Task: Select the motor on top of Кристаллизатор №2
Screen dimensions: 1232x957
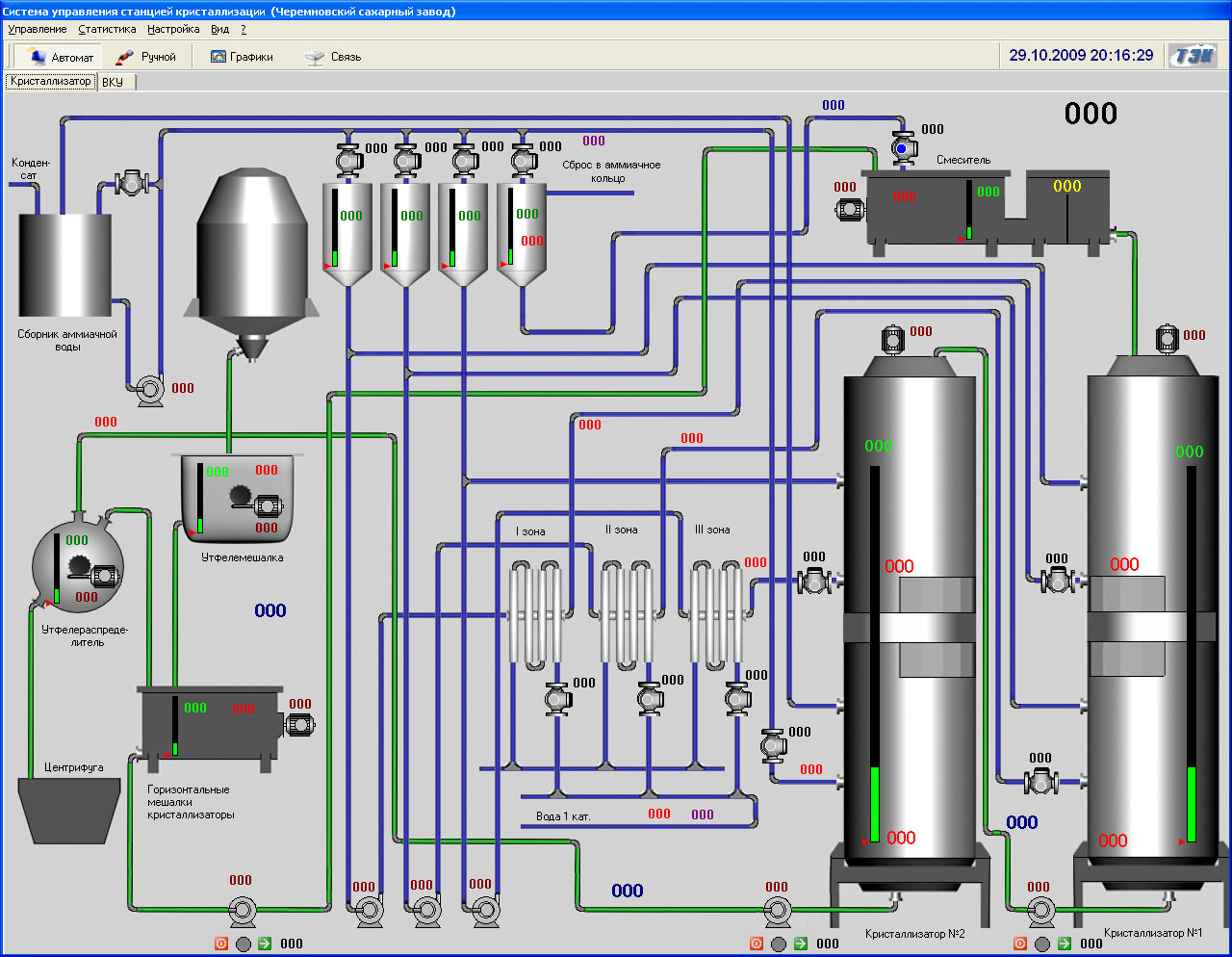Action: [x=893, y=339]
